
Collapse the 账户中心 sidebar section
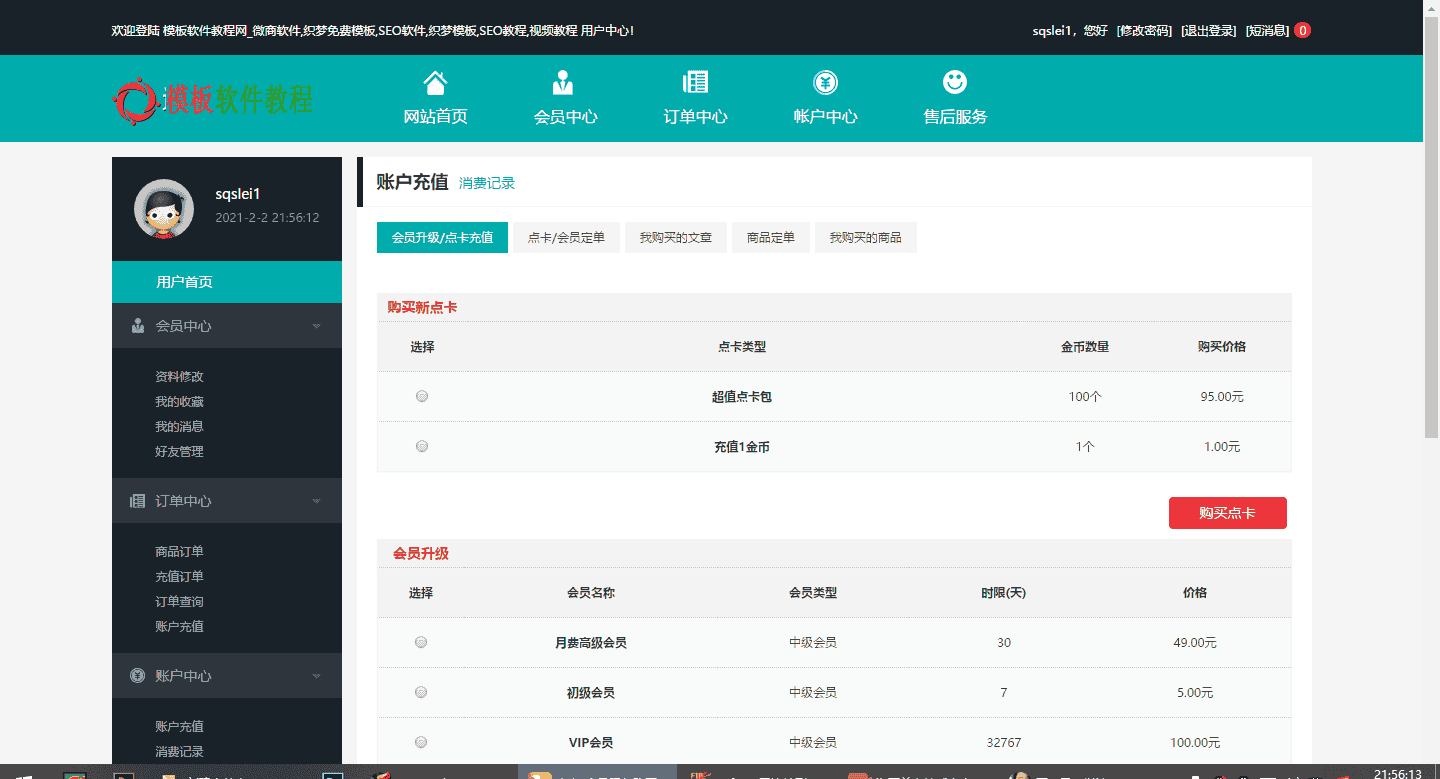tap(316, 675)
